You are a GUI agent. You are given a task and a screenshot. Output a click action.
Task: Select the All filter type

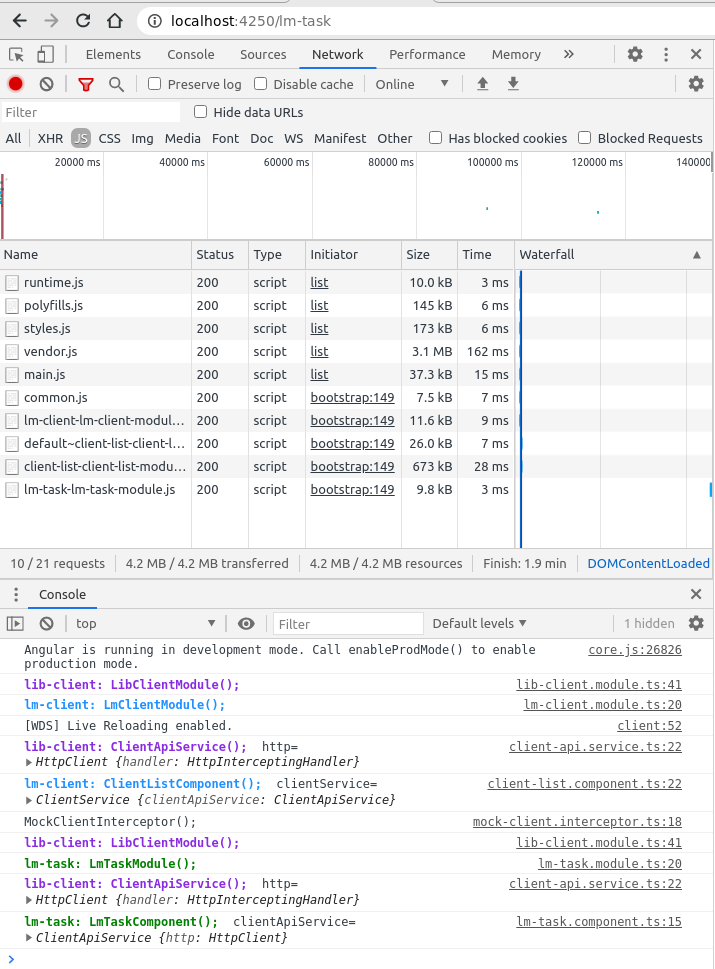pos(13,138)
